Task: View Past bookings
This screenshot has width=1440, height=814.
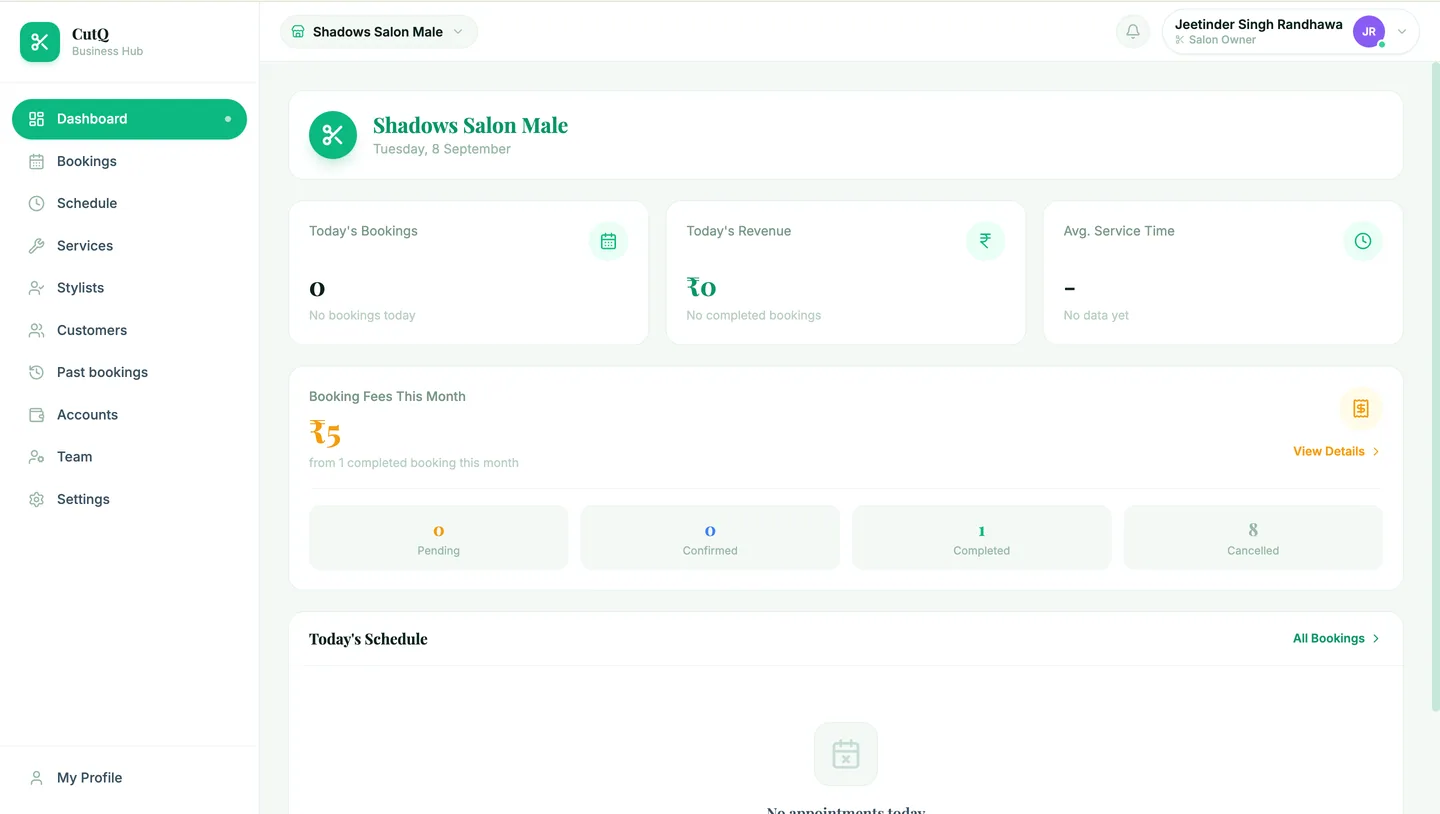Action: (129, 372)
